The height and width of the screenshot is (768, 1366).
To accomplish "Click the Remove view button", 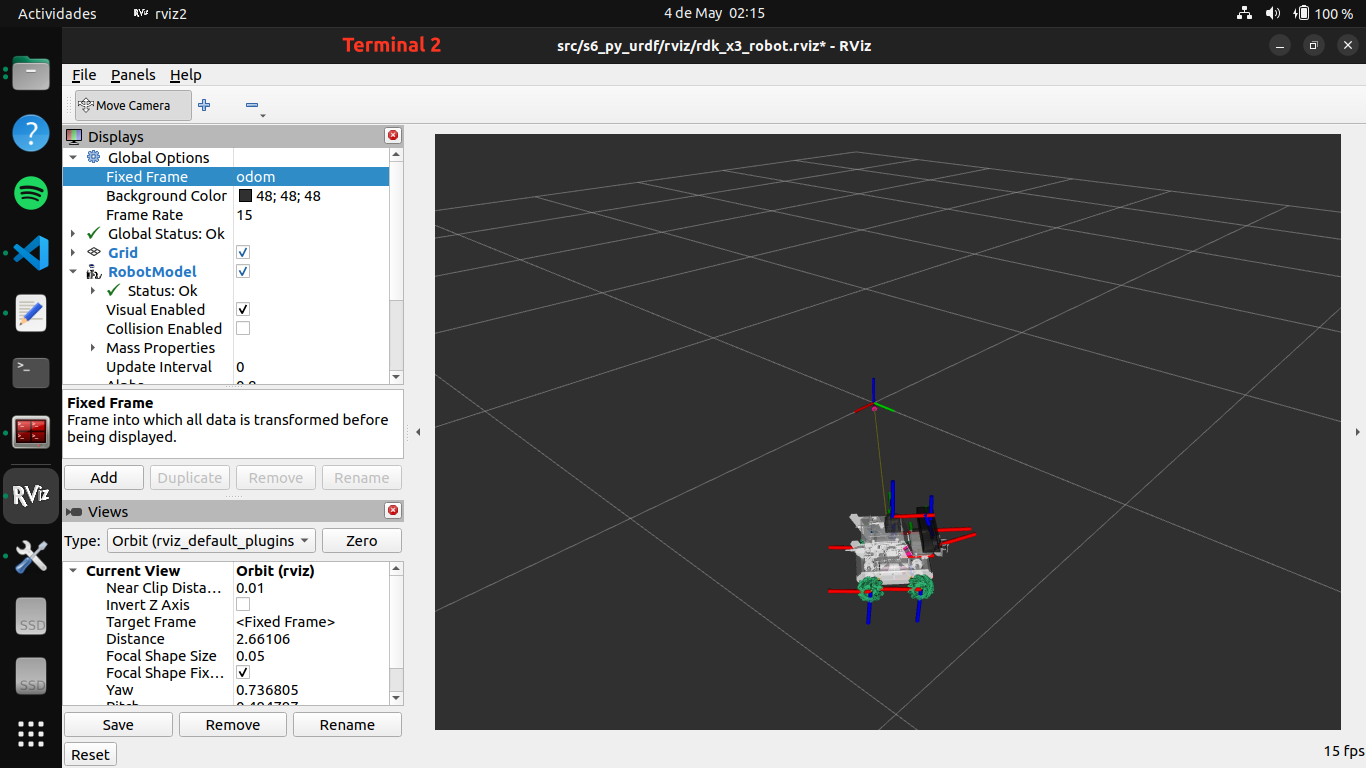I will (233, 724).
